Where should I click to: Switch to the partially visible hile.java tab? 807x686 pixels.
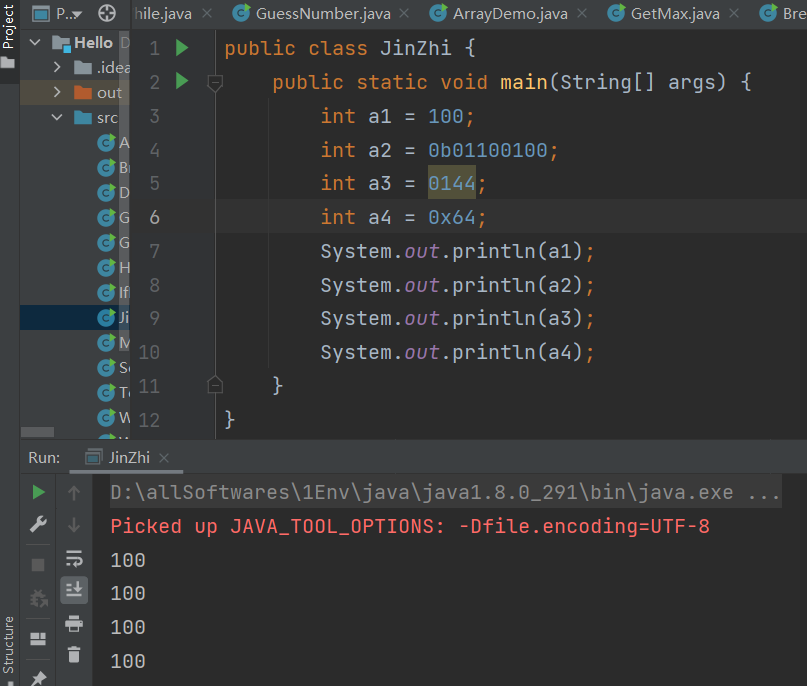click(163, 14)
